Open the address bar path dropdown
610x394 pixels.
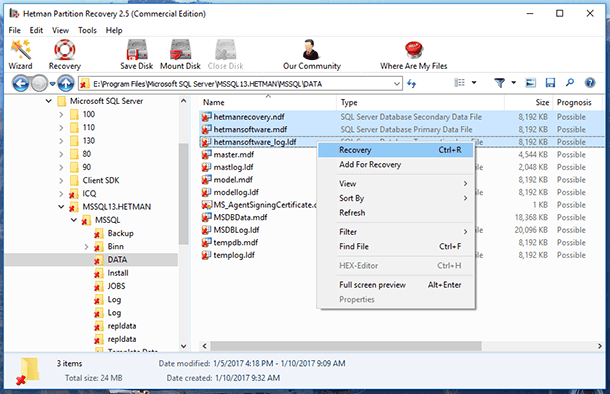pyautogui.click(x=396, y=84)
